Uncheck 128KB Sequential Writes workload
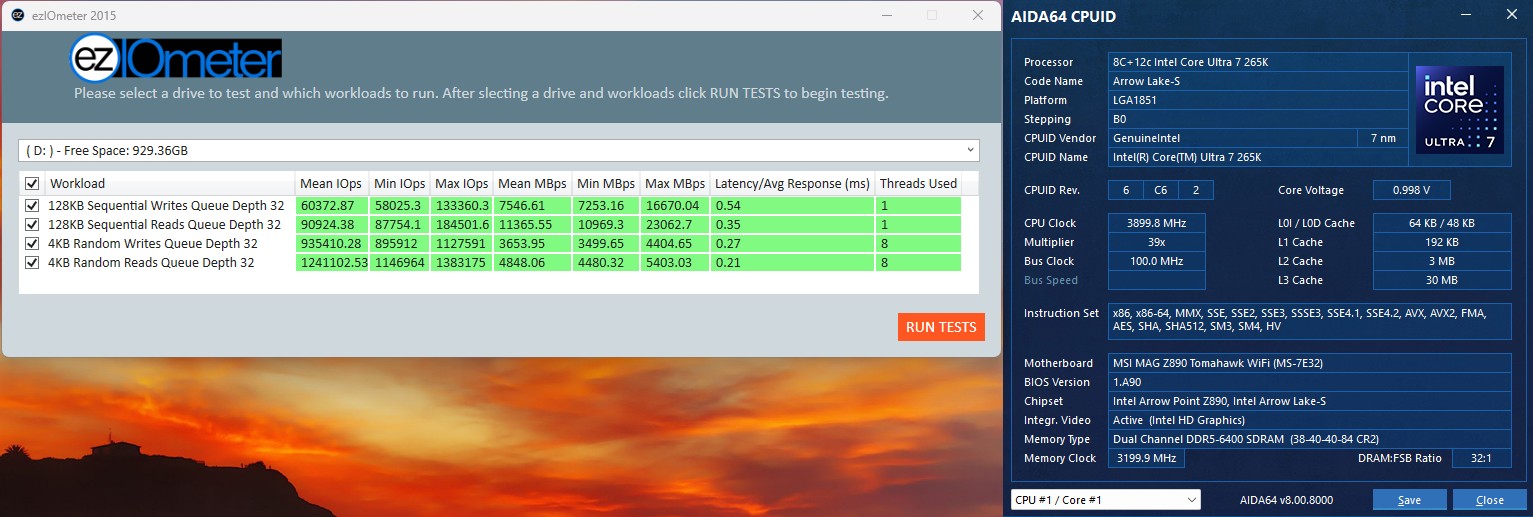Screen dimensions: 1533x517 [x=32, y=206]
